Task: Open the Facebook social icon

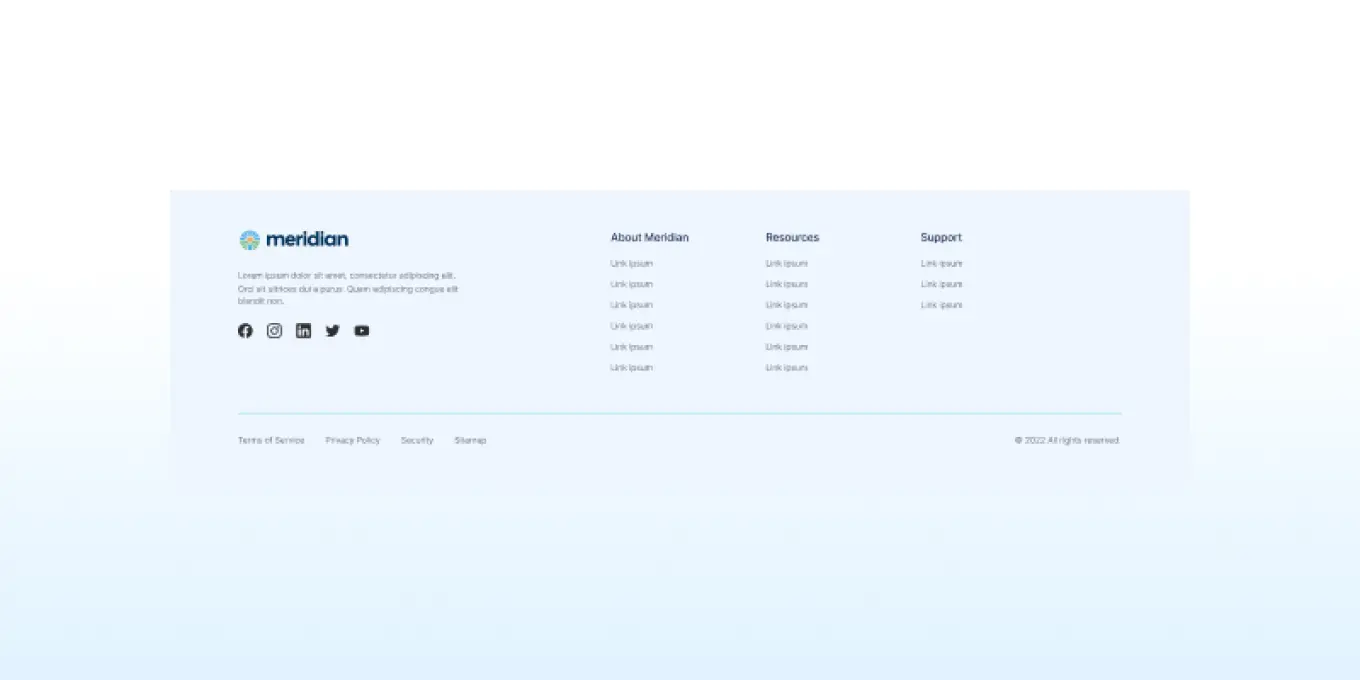Action: click(245, 331)
